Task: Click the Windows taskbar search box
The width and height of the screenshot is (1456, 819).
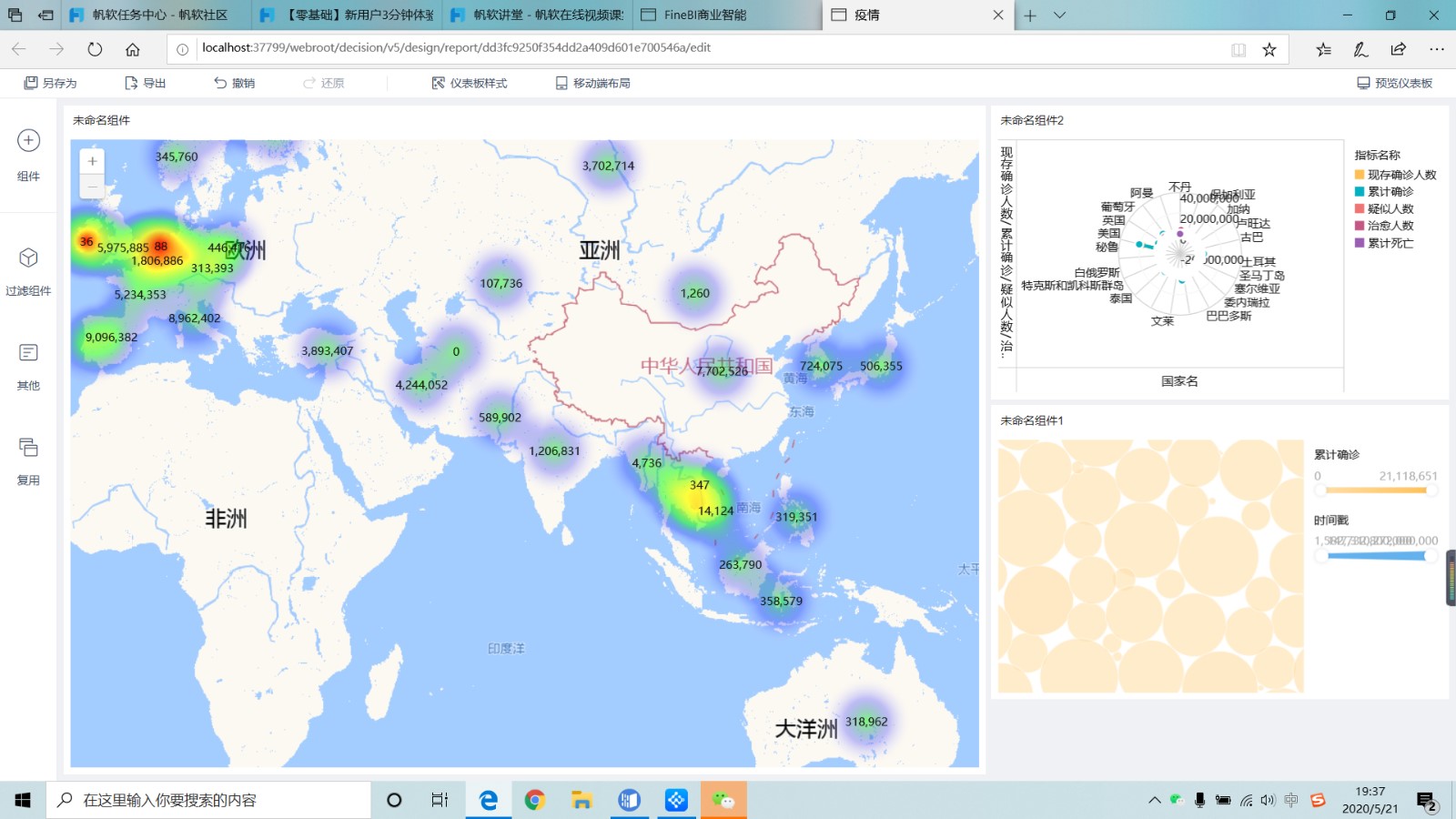Action: [x=208, y=800]
